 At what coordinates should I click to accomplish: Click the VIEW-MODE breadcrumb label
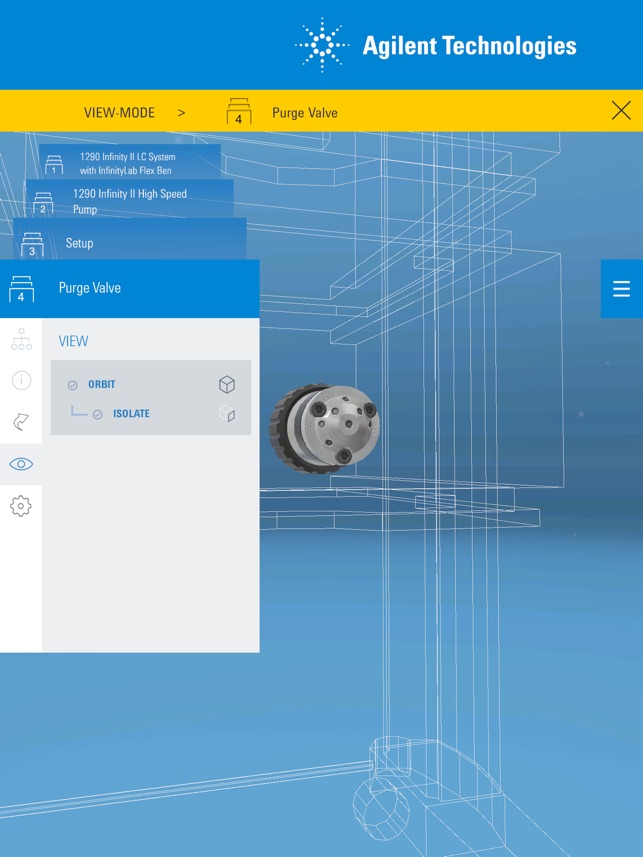(x=119, y=113)
